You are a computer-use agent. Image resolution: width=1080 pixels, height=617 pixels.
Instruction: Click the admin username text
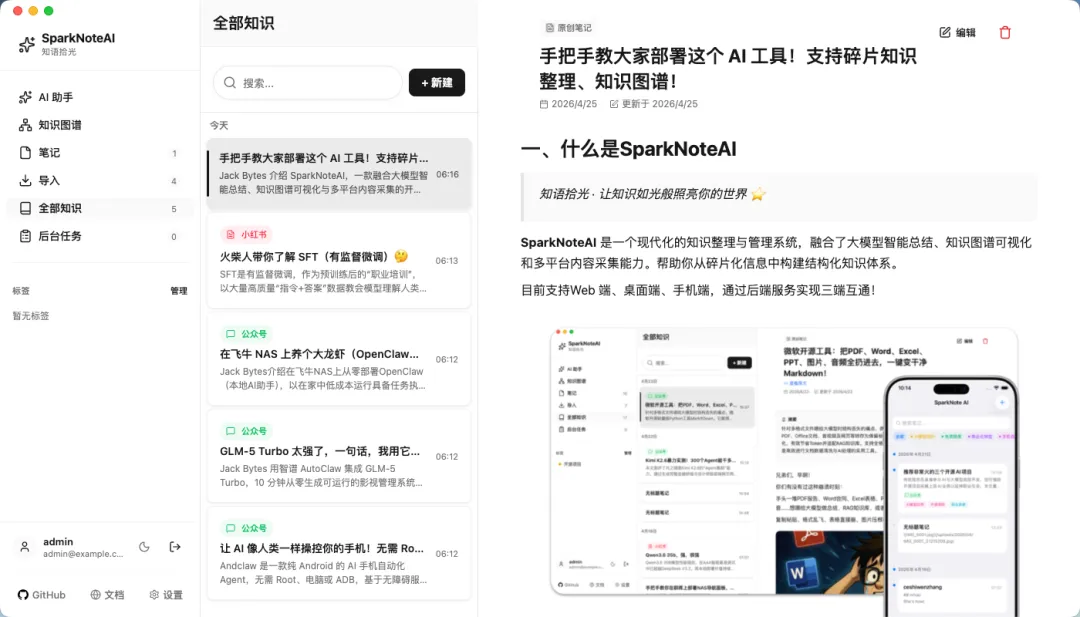58,542
